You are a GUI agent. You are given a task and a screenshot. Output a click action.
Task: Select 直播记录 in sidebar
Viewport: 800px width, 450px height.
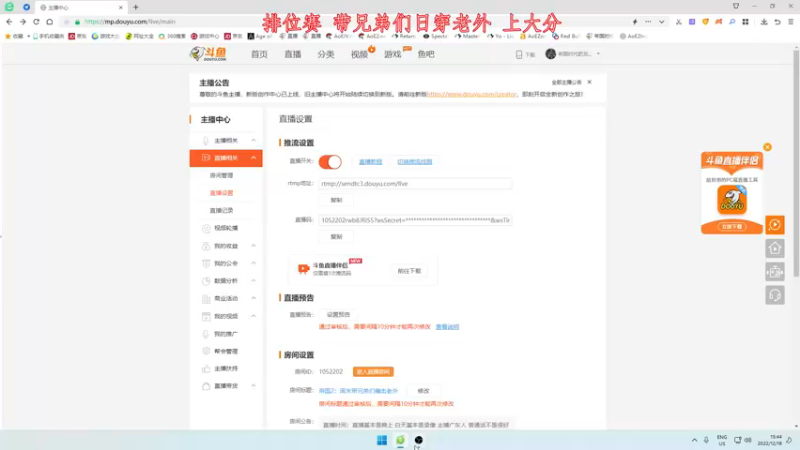(x=221, y=210)
